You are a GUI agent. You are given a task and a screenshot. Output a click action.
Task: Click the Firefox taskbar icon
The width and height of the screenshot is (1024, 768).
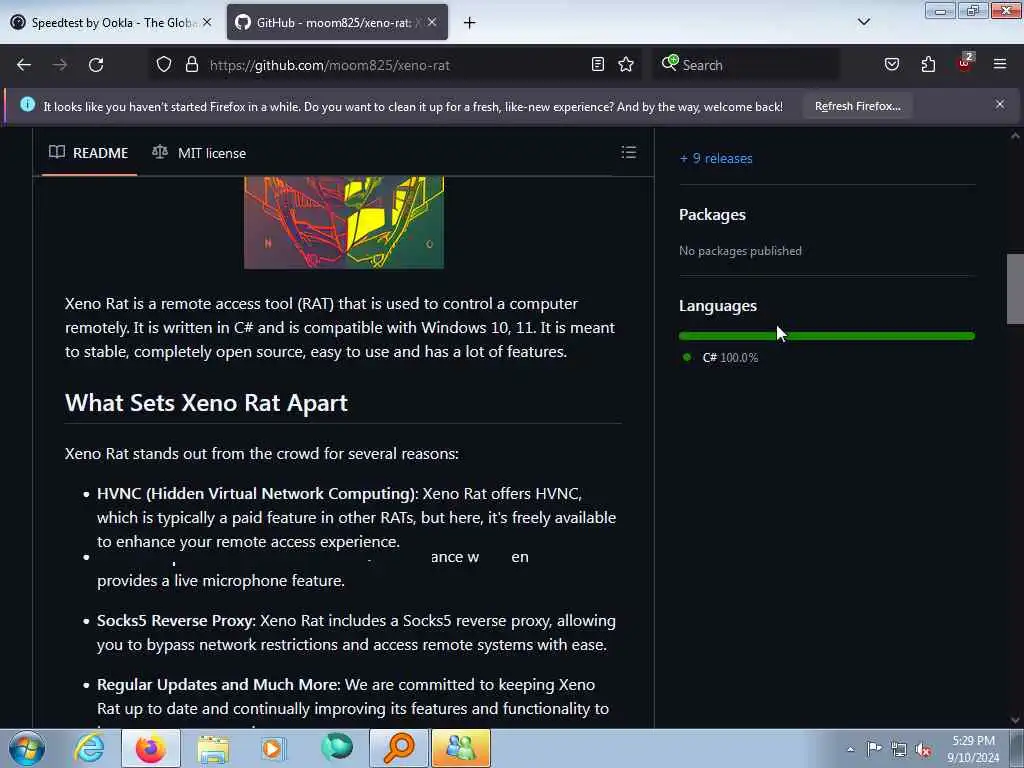coord(151,748)
